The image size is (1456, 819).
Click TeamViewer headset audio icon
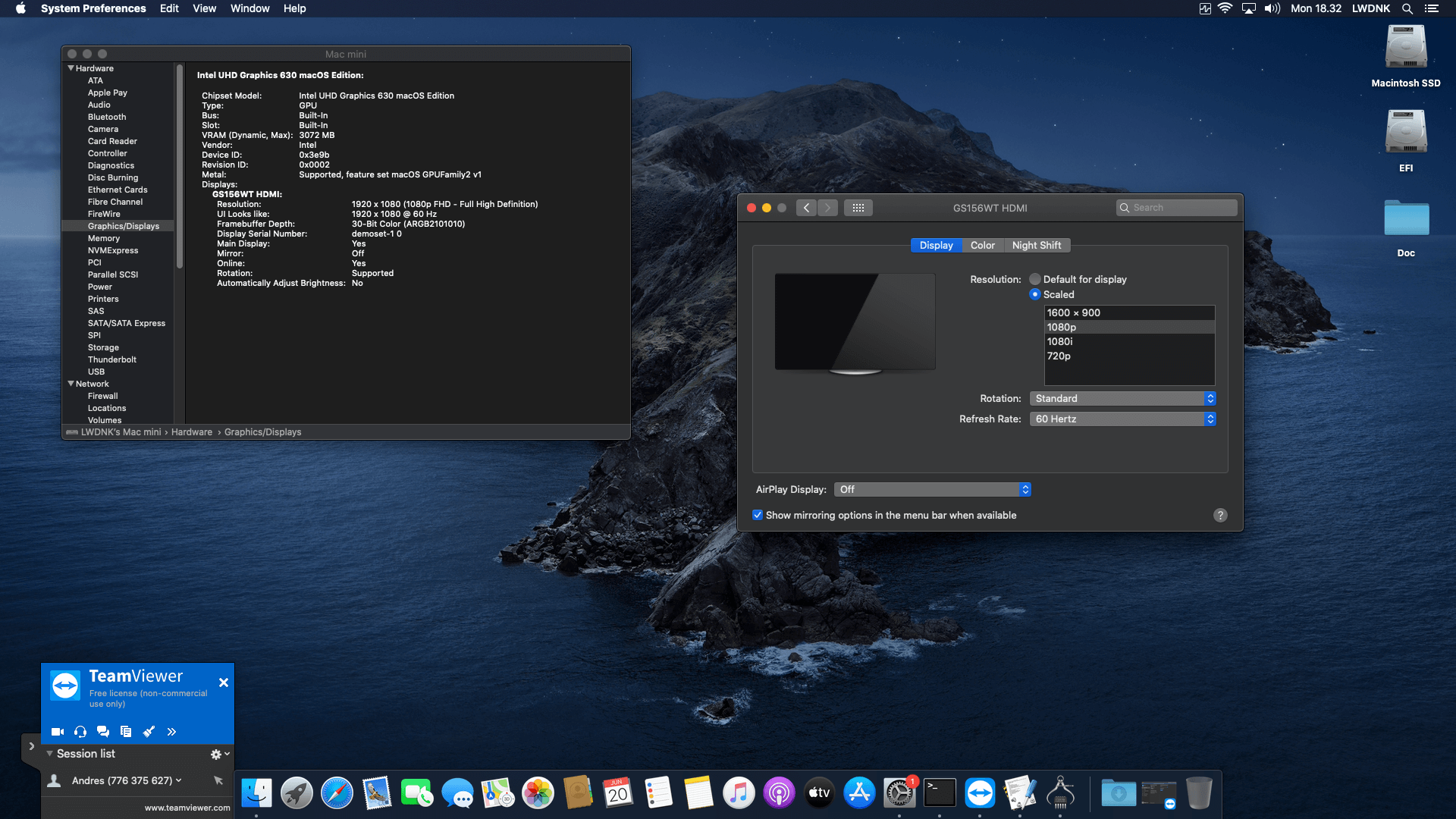(80, 732)
